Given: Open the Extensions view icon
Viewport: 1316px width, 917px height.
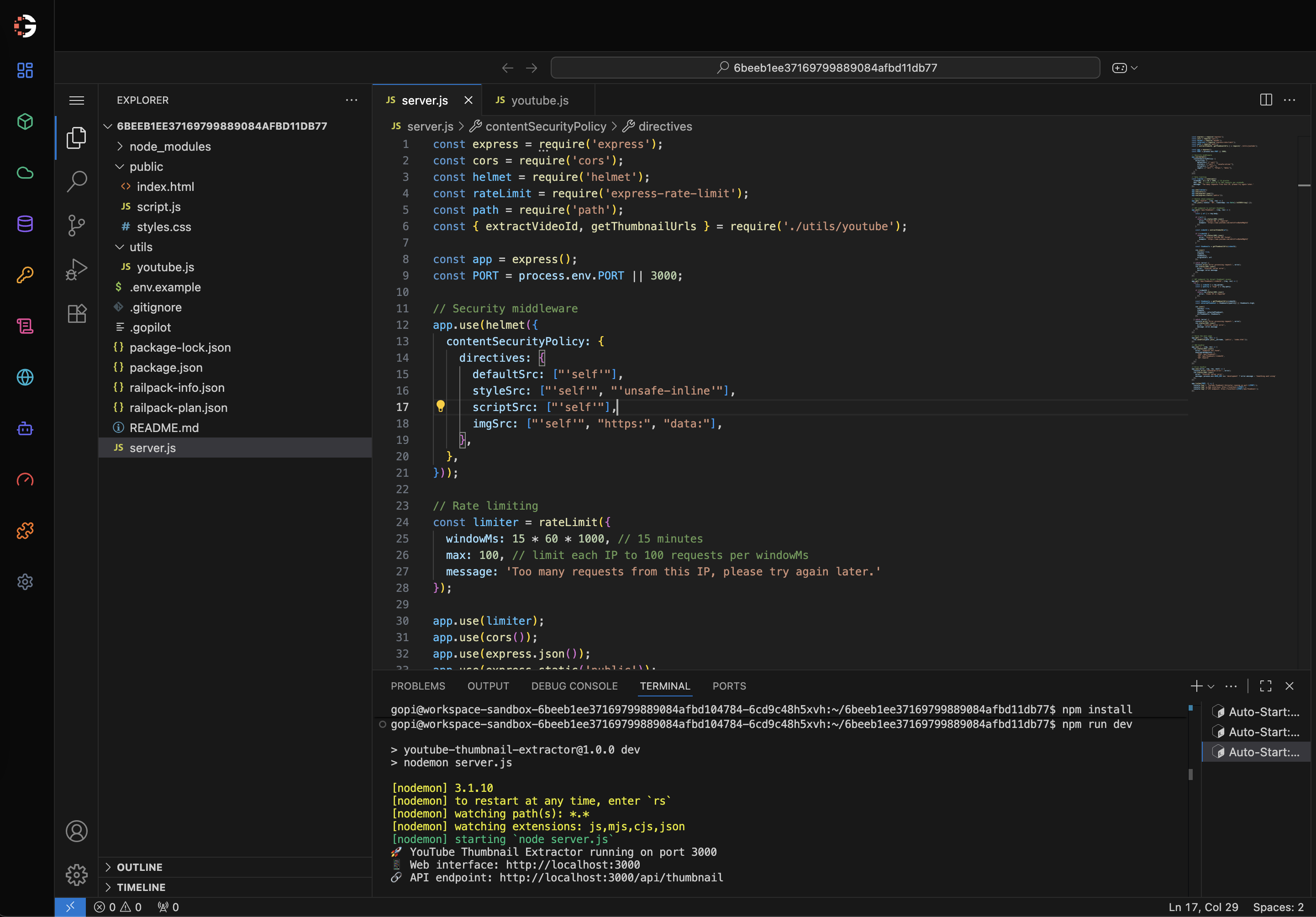Looking at the screenshot, I should click(76, 313).
